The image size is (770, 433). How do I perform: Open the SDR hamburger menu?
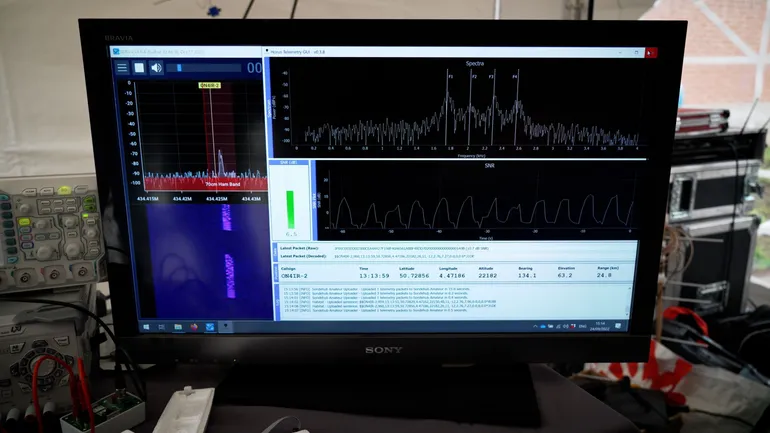(122, 68)
